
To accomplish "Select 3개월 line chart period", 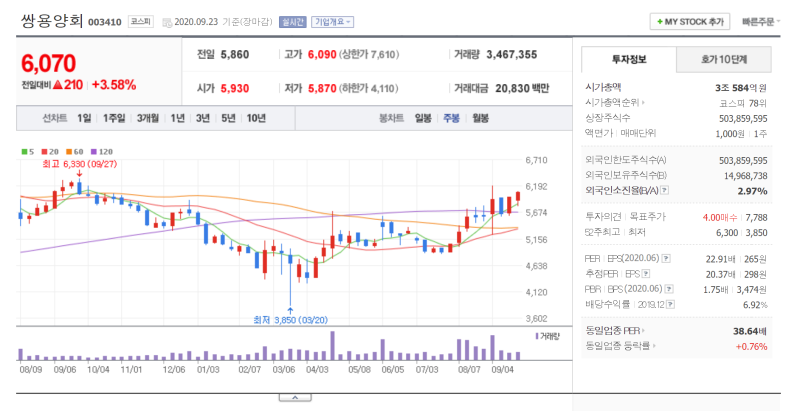I will tap(147, 118).
